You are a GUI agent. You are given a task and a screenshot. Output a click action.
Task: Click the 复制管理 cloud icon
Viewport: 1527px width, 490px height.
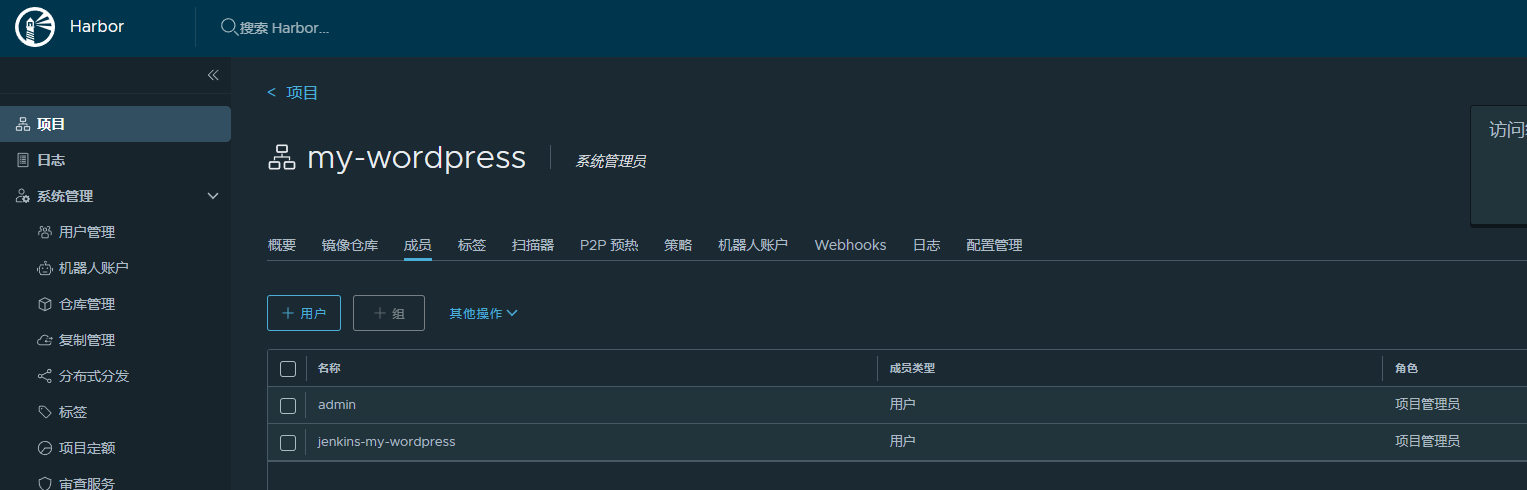(x=44, y=340)
